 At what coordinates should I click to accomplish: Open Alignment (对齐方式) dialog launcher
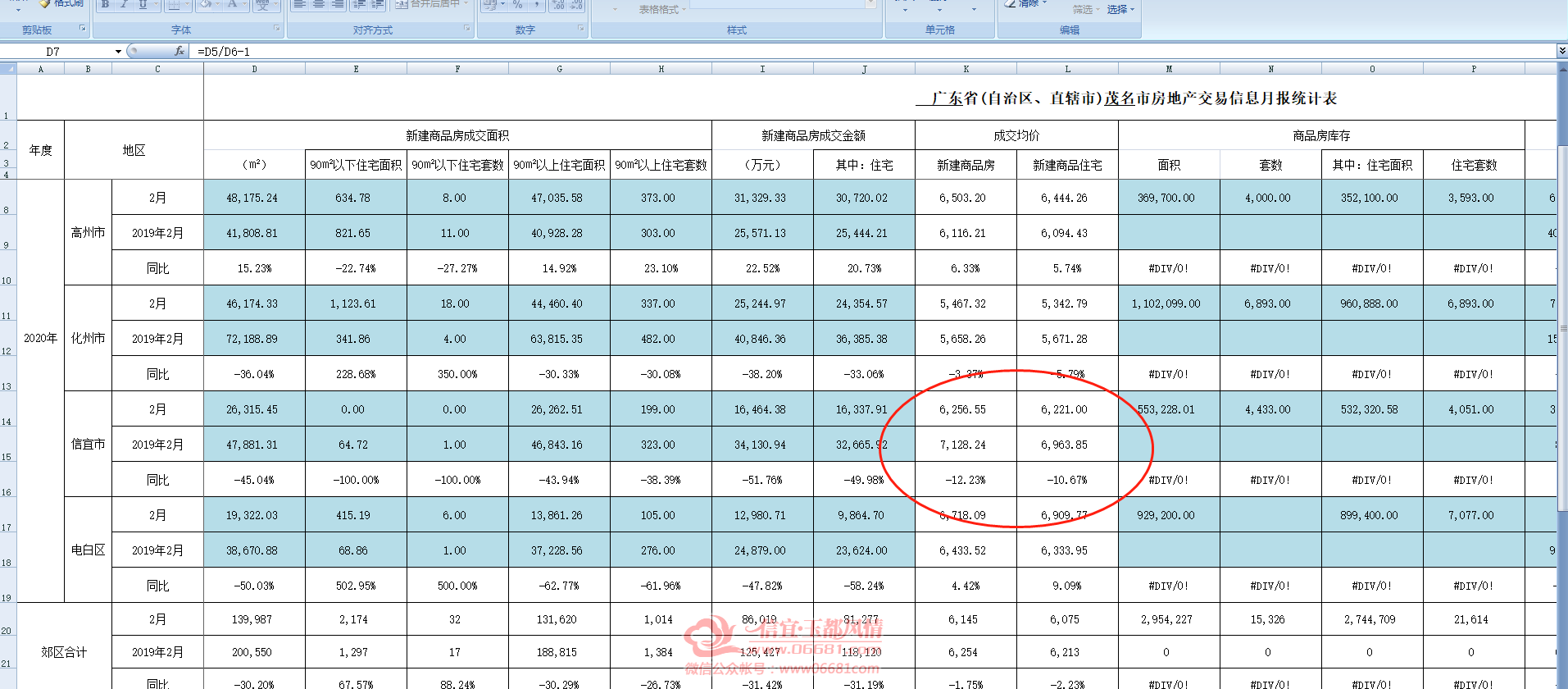coord(467,29)
